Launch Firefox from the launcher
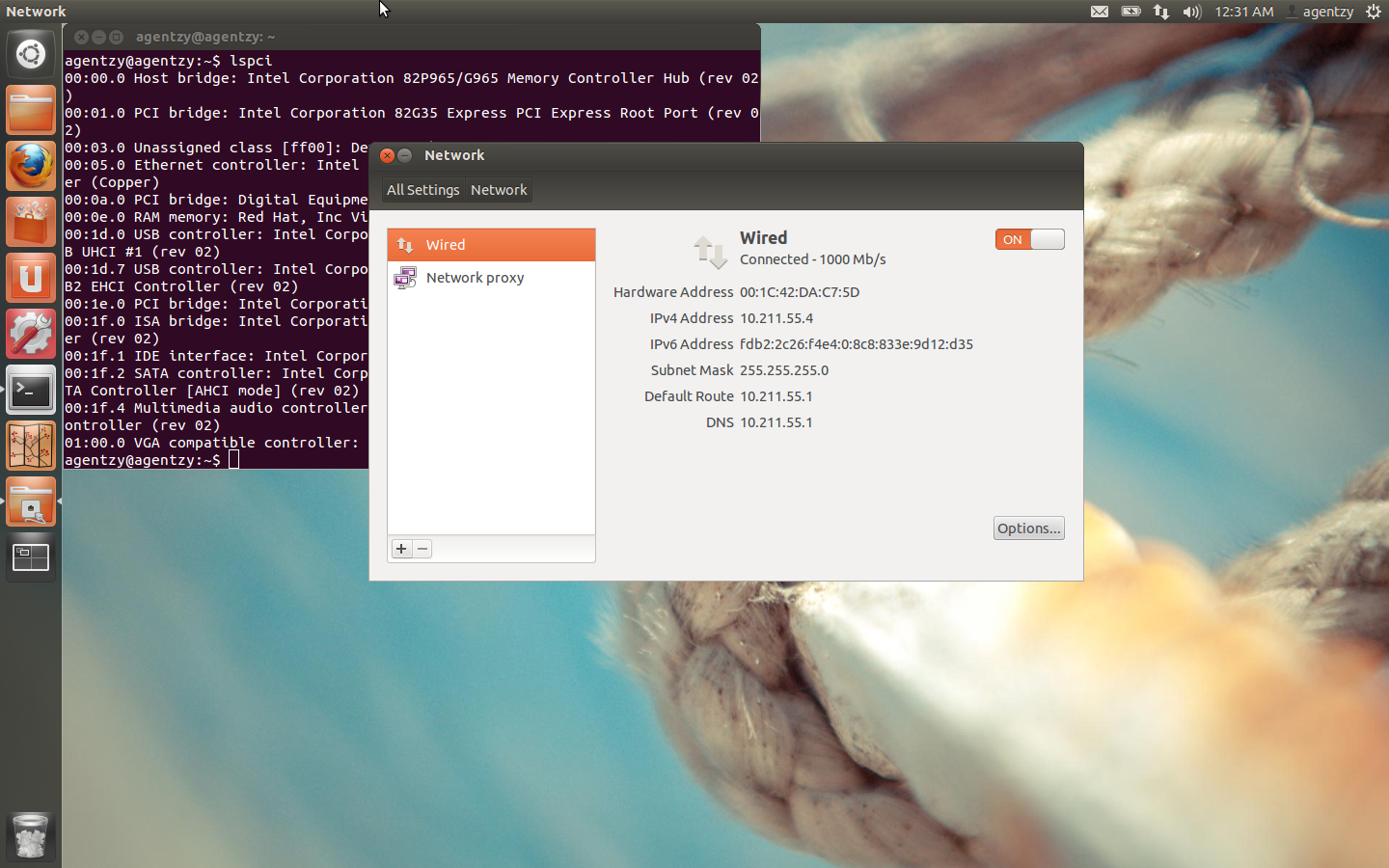Viewport: 1389px width, 868px height. click(31, 166)
